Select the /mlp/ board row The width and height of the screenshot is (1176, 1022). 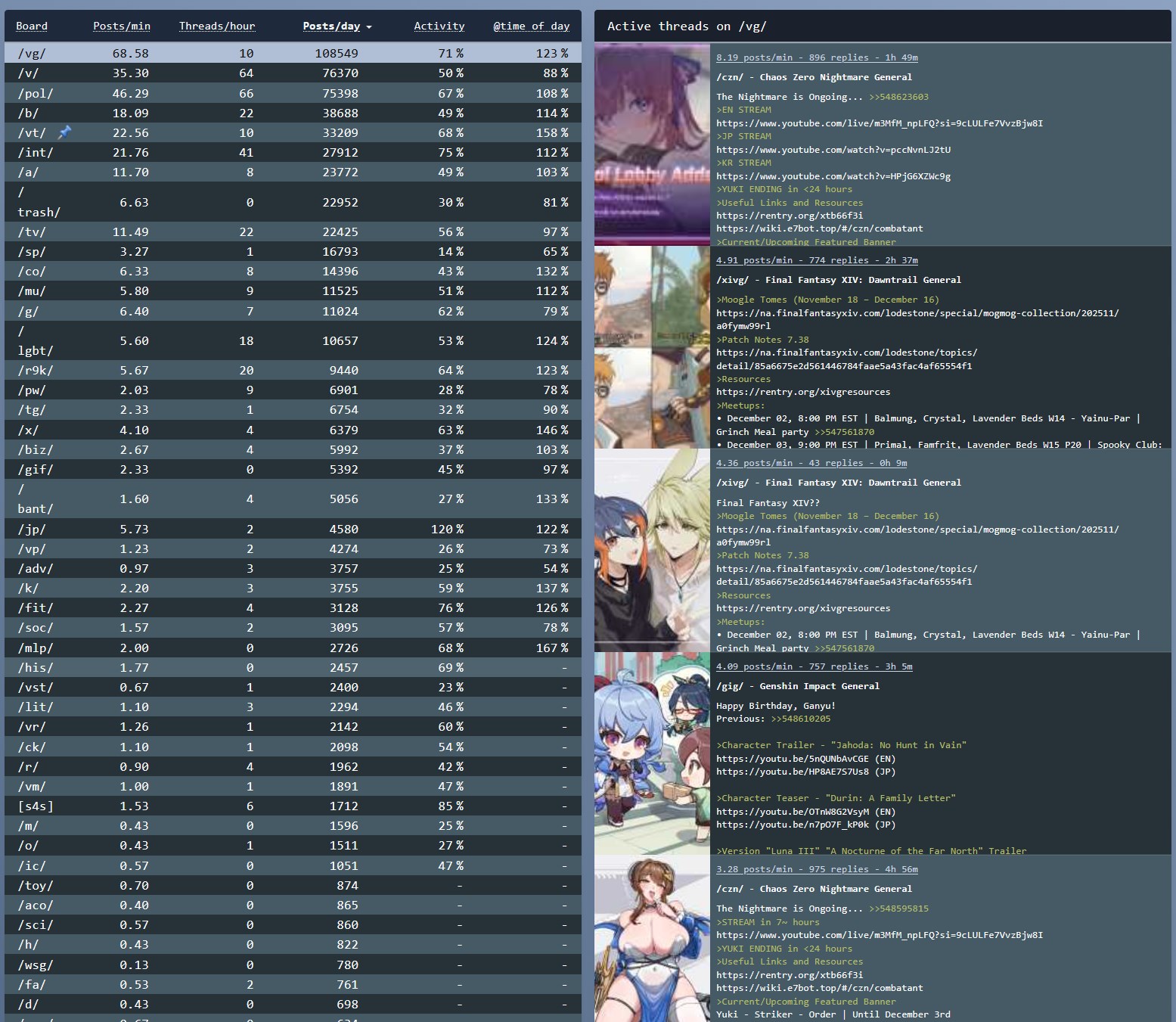point(293,648)
